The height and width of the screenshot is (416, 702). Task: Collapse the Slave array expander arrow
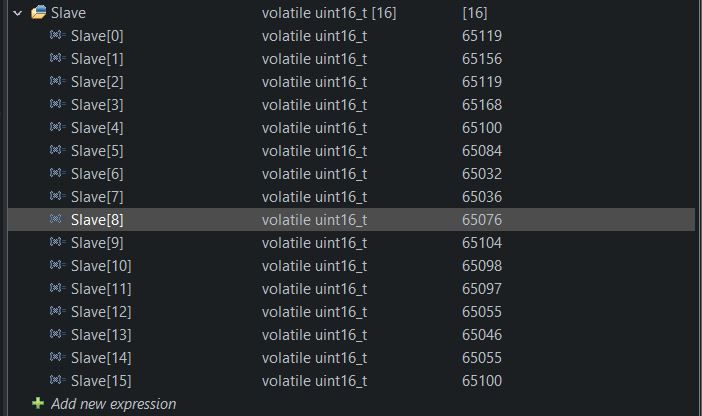(x=18, y=13)
